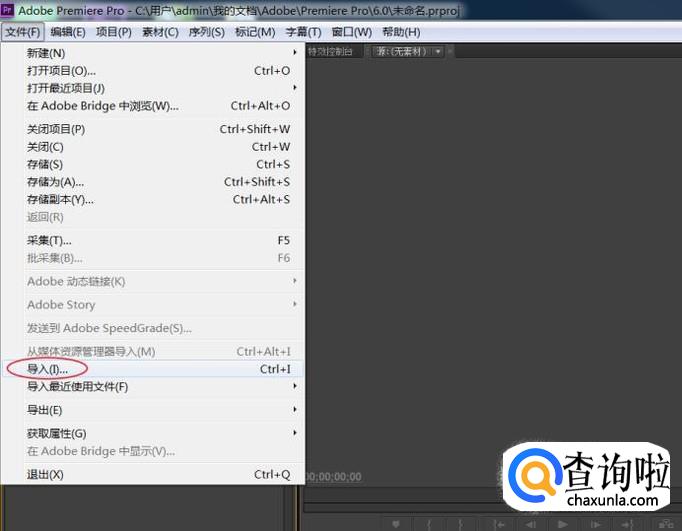The height and width of the screenshot is (531, 682).
Task: Open the 项目(P) menu
Action: pyautogui.click(x=114, y=32)
